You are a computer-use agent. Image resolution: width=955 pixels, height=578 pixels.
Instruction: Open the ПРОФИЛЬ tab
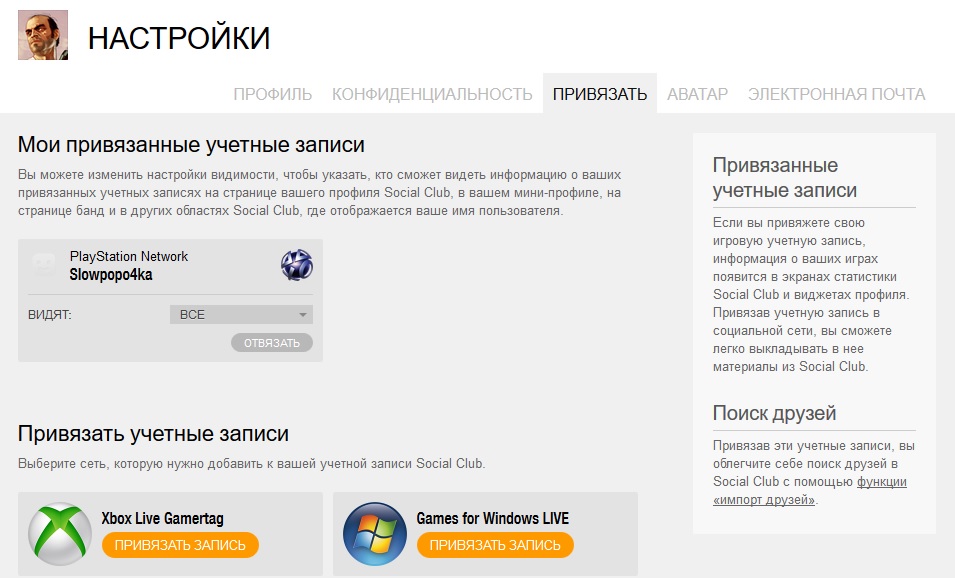(272, 94)
